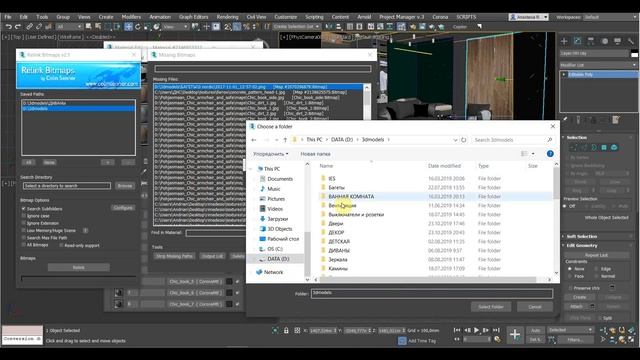Click Up one level arrow in folder dialog

pyautogui.click(x=285, y=140)
